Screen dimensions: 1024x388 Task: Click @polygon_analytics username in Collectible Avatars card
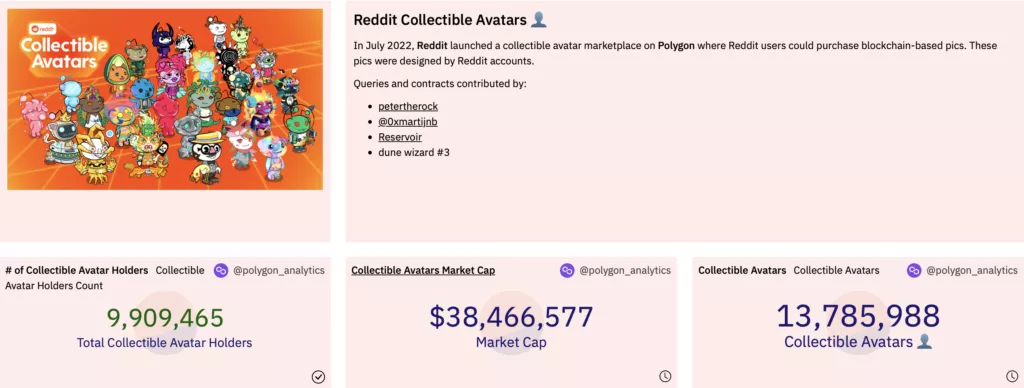click(972, 270)
